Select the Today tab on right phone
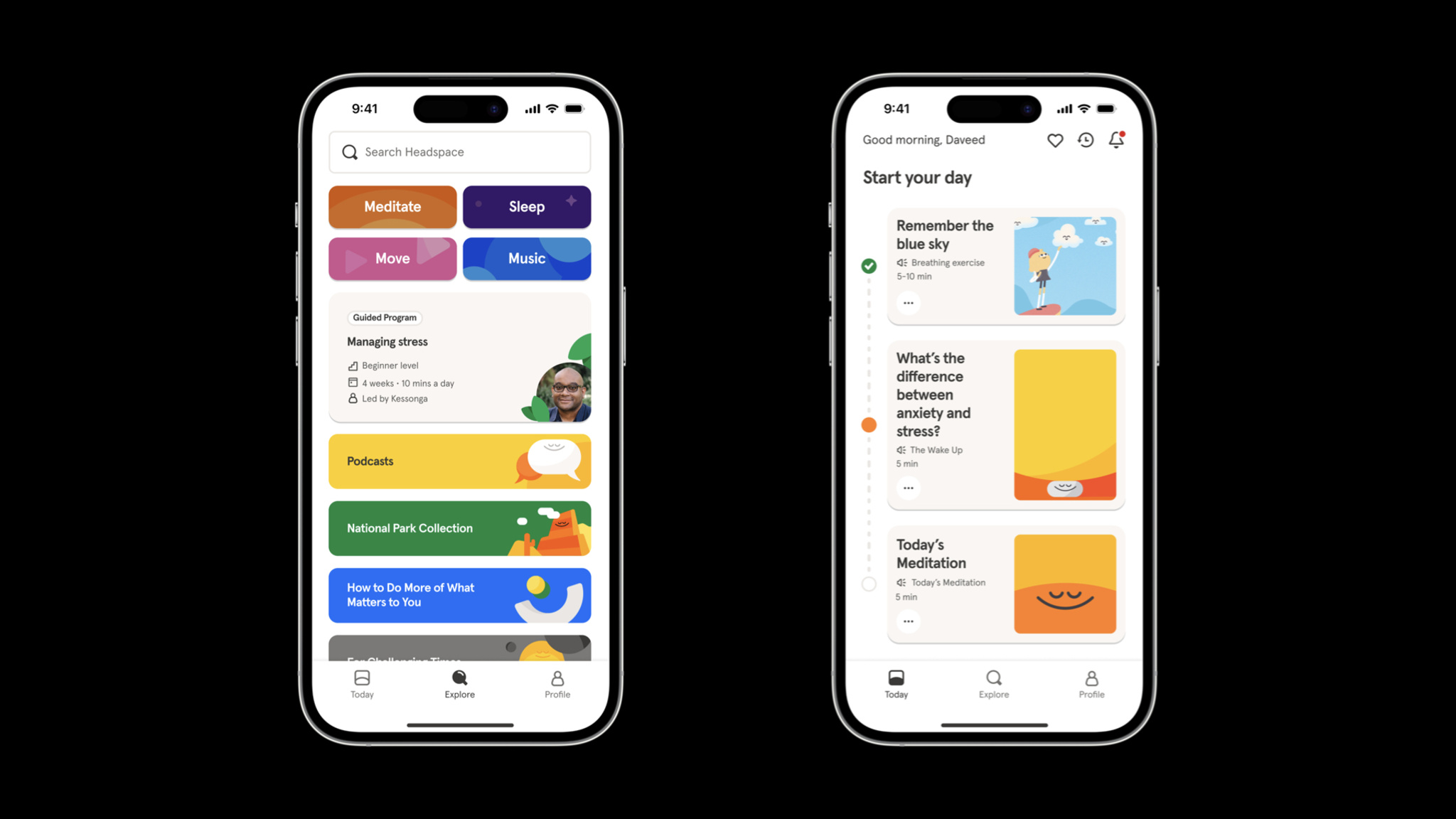 [x=895, y=683]
